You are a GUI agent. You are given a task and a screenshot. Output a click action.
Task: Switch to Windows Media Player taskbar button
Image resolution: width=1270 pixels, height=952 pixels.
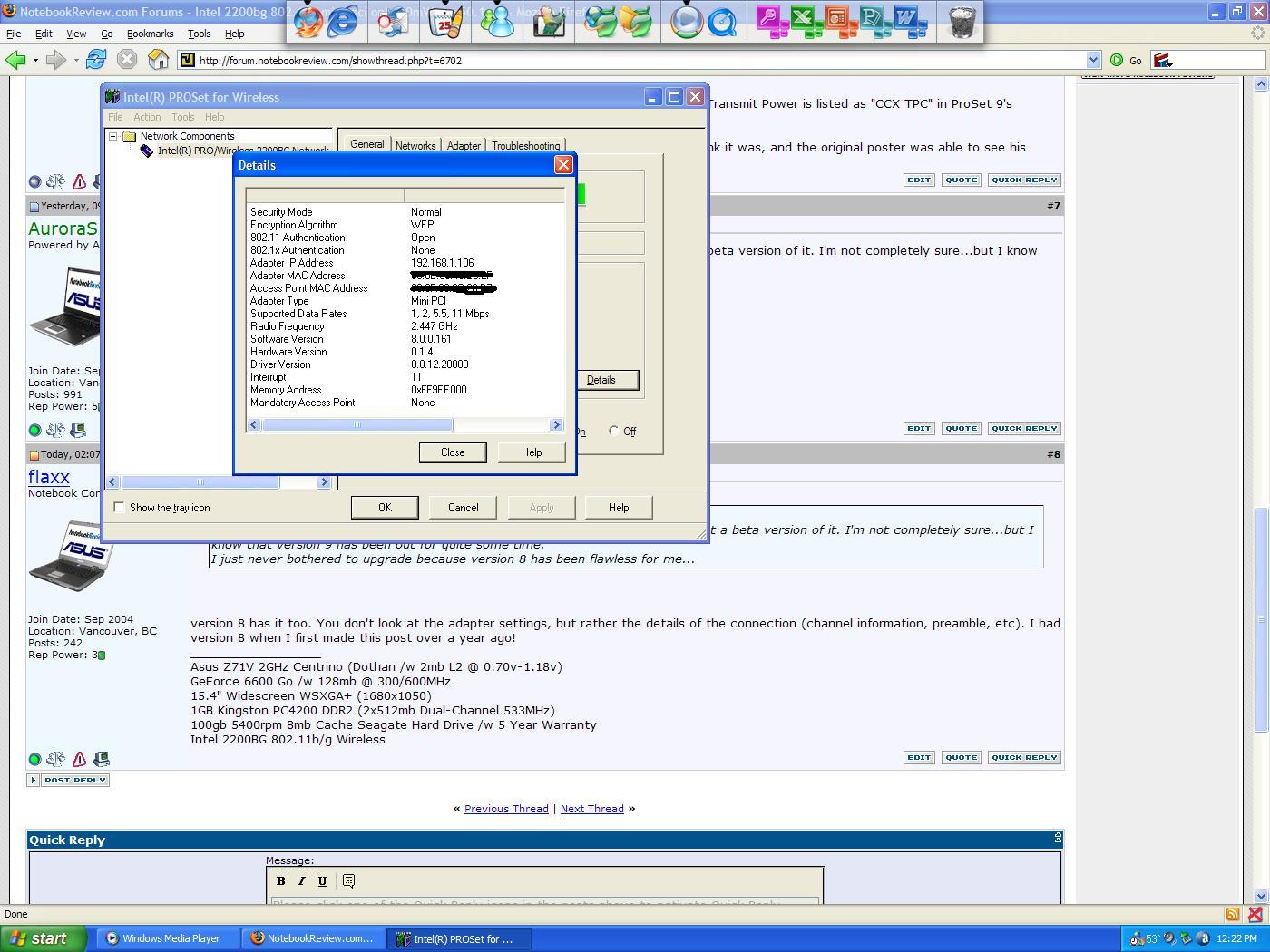[169, 938]
